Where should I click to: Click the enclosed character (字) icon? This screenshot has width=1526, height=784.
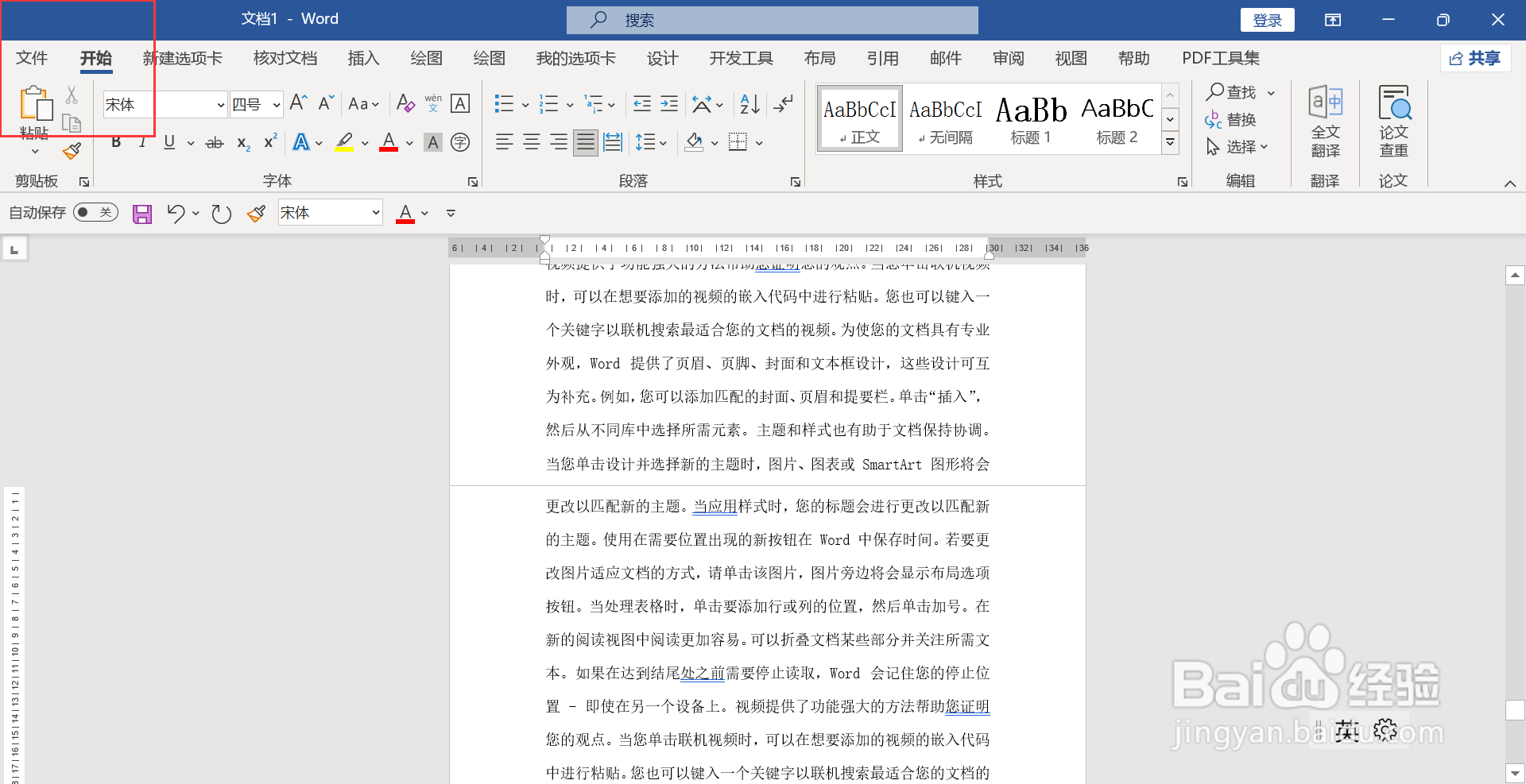pos(460,142)
